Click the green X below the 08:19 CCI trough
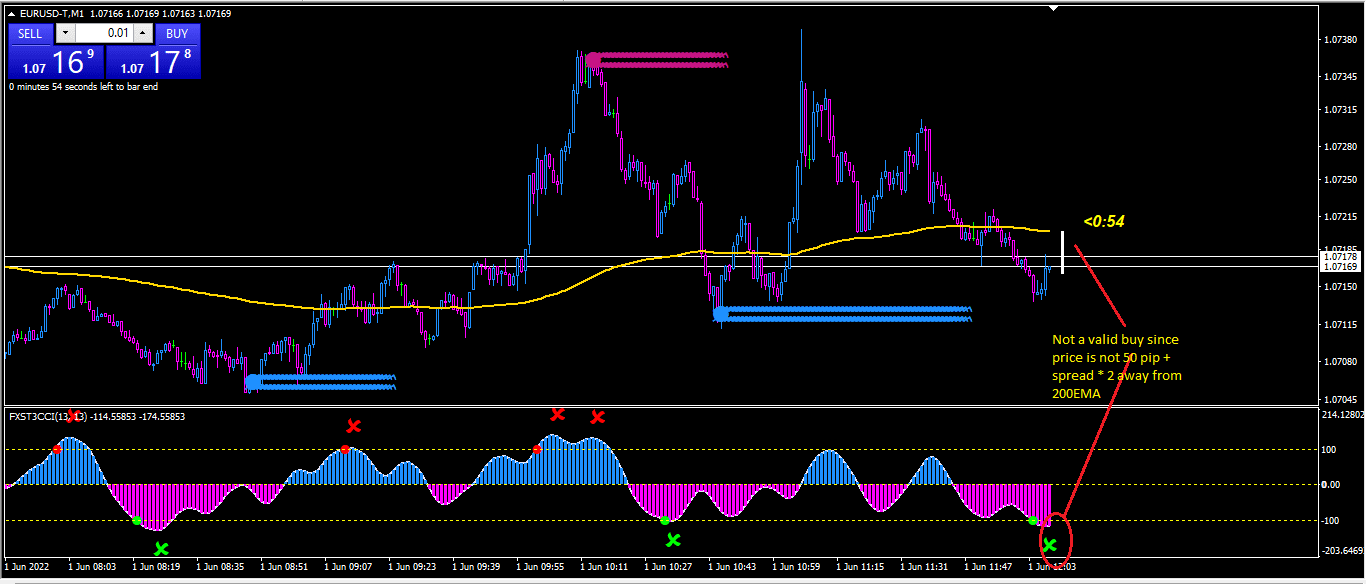This screenshot has width=1366, height=584. (161, 548)
